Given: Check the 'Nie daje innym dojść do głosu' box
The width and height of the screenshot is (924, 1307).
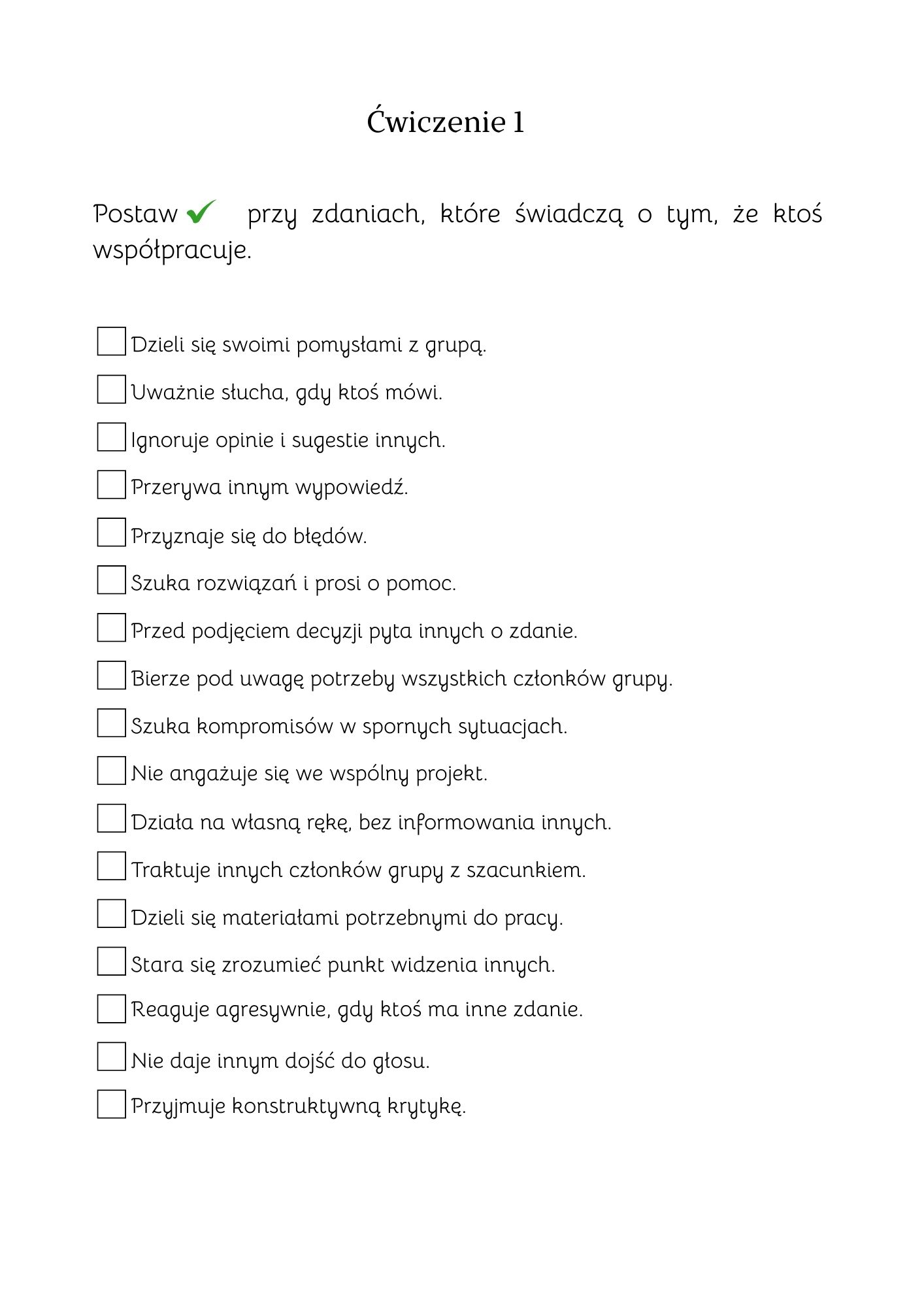Looking at the screenshot, I should coord(111,1057).
